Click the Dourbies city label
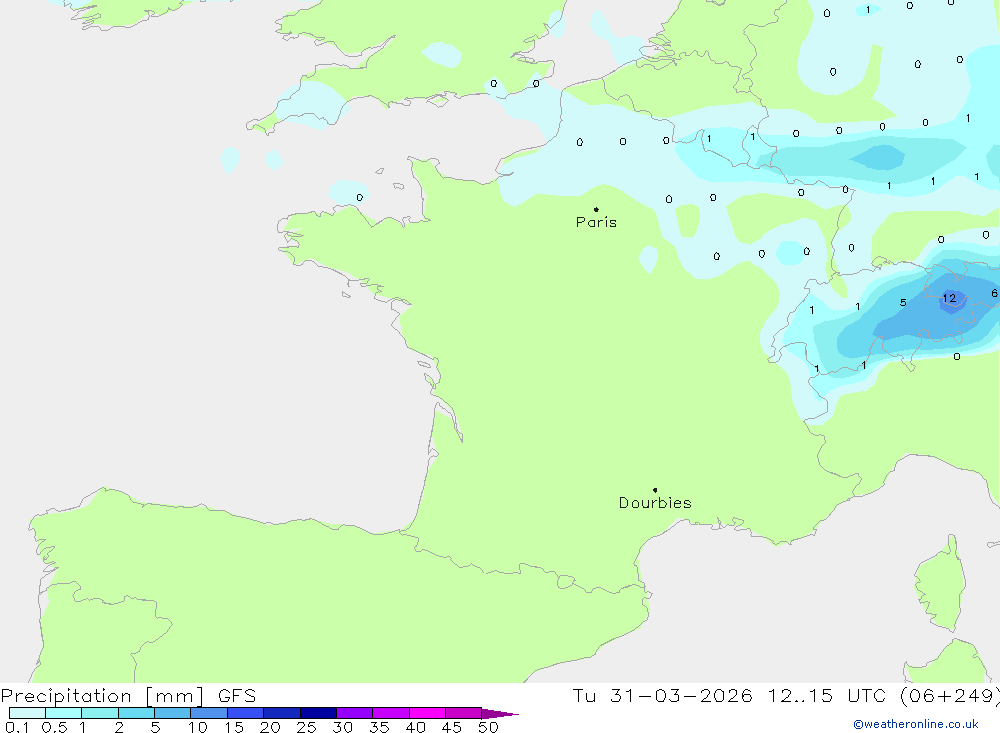 coord(655,503)
